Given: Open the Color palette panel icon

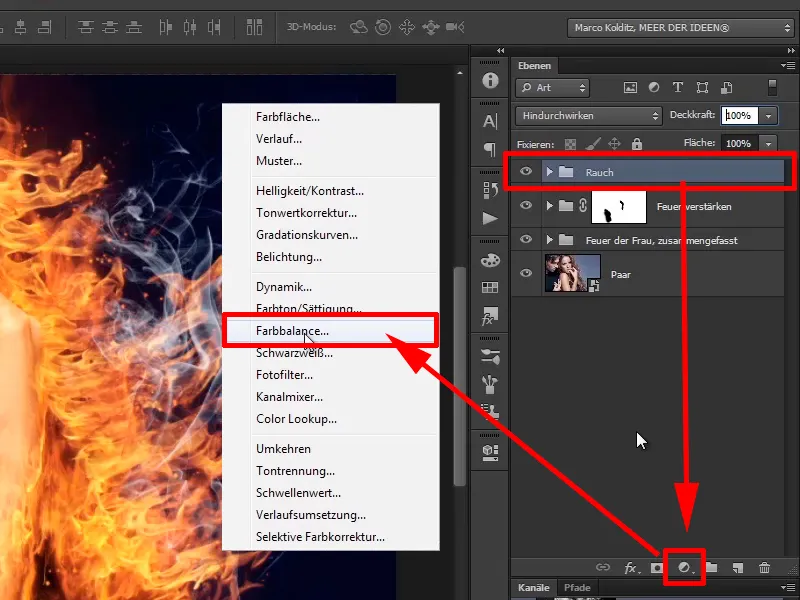Looking at the screenshot, I should (x=490, y=260).
